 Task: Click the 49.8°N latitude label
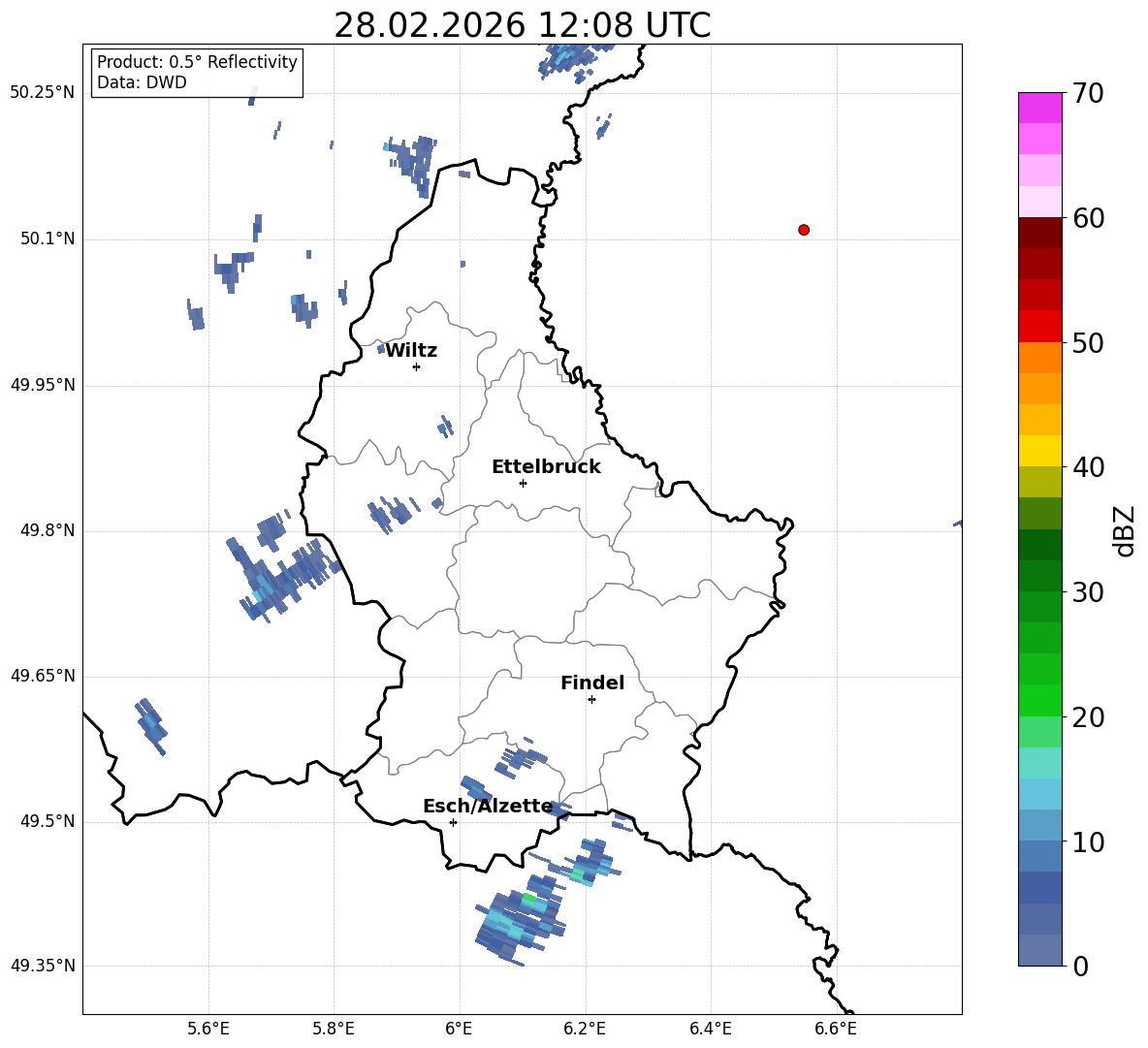pos(48,530)
